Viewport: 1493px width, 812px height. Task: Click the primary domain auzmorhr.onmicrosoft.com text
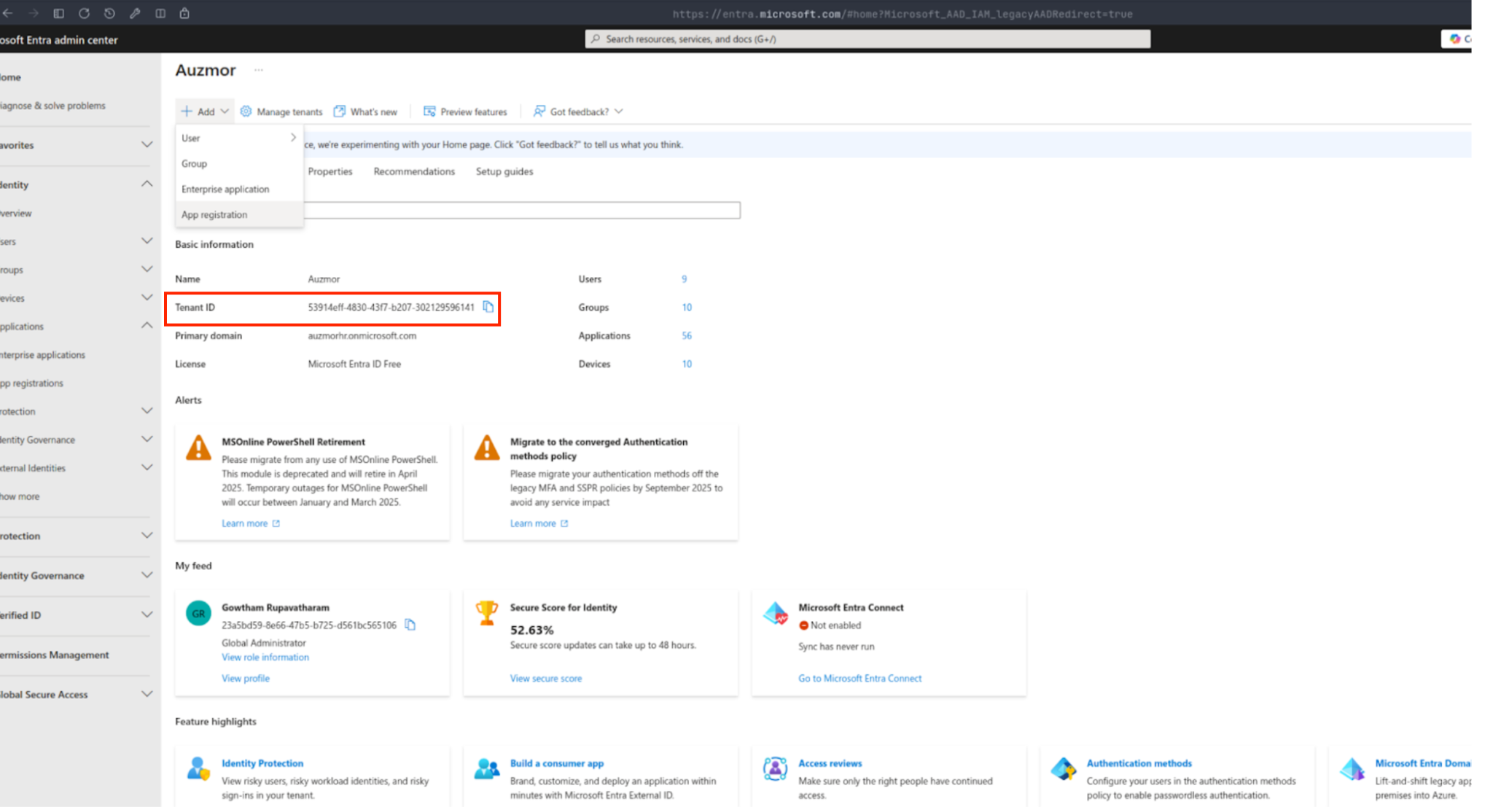(362, 335)
